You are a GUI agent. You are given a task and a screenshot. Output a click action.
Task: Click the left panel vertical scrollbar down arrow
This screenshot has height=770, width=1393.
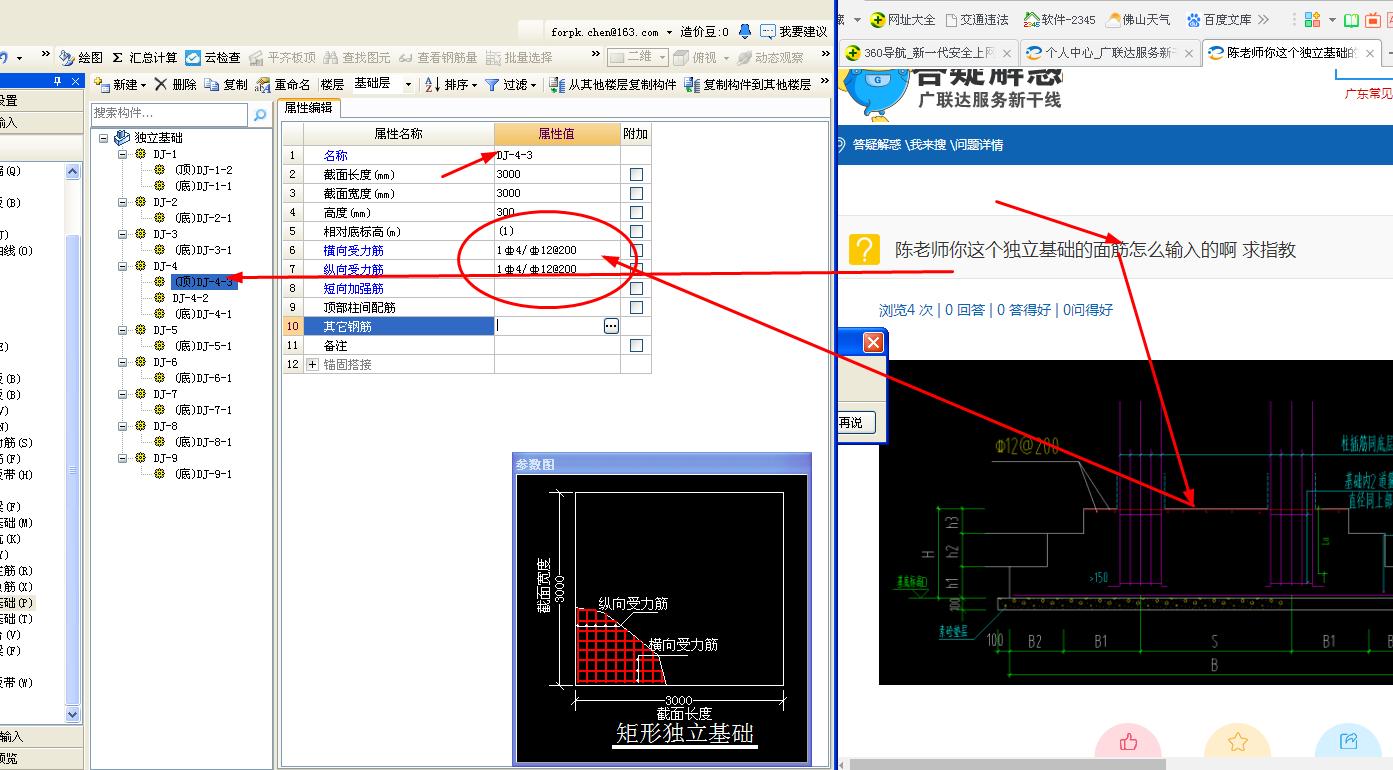point(72,715)
